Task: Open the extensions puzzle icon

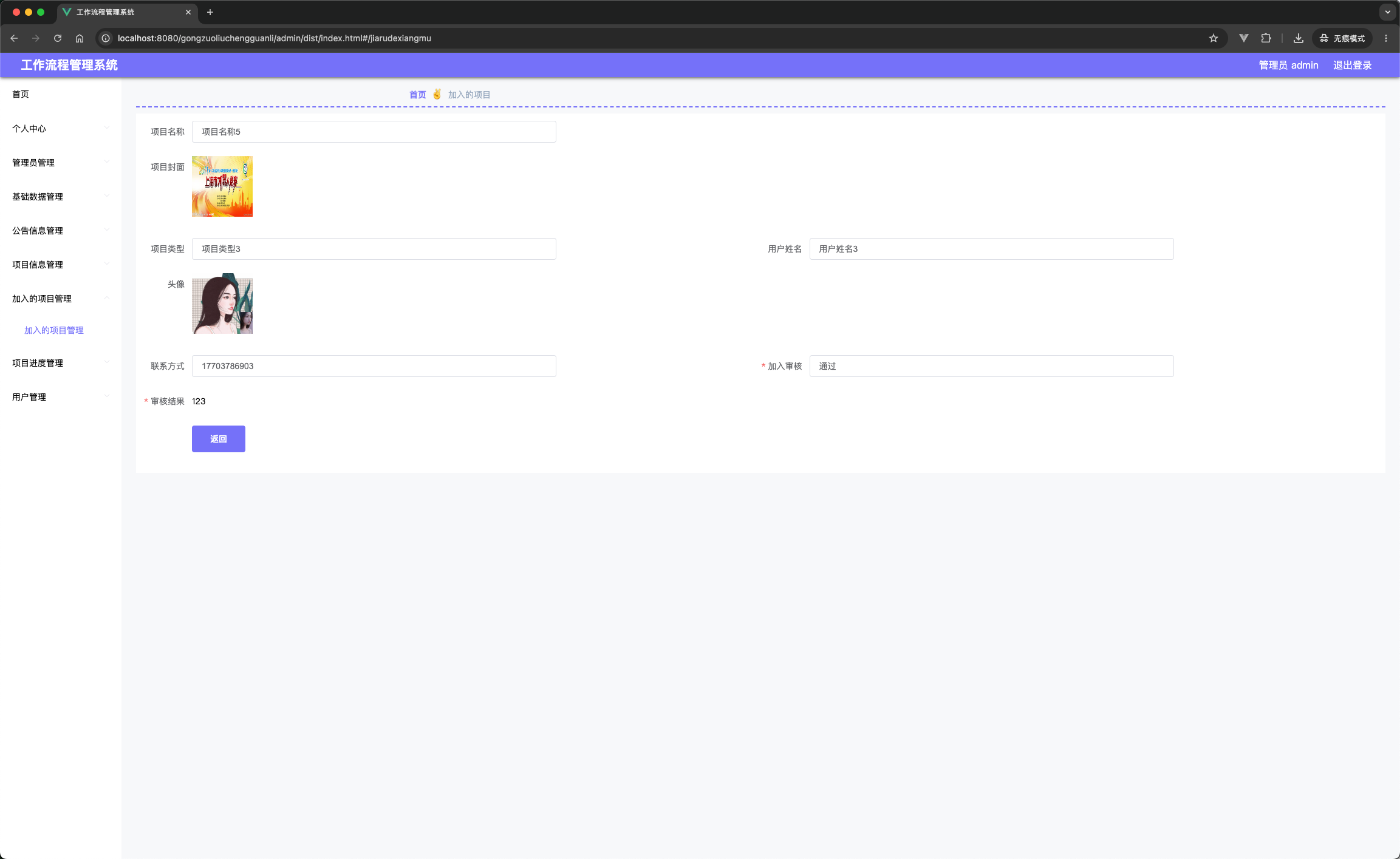Action: pyautogui.click(x=1266, y=38)
